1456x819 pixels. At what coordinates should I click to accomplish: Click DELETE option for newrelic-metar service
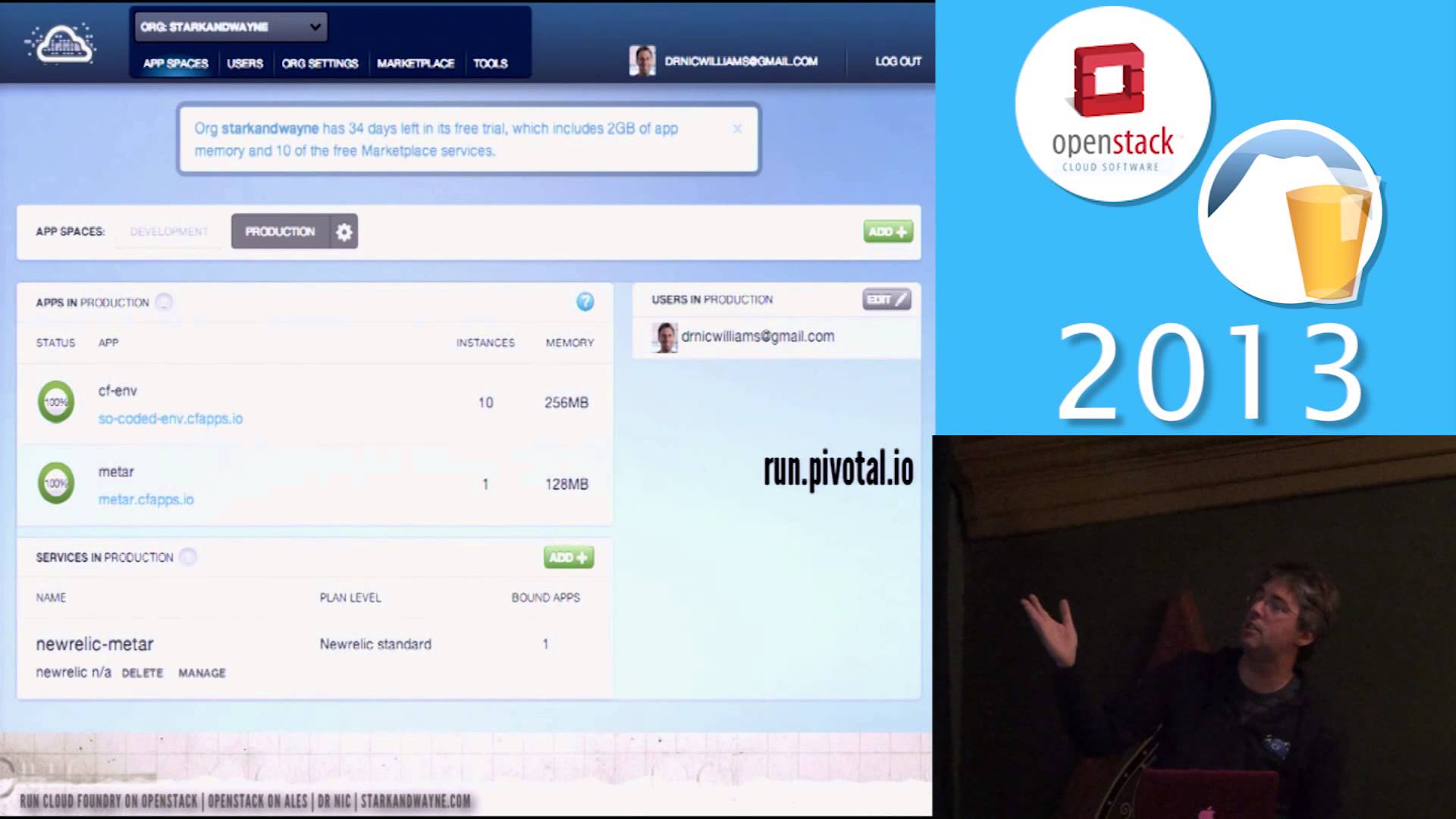pyautogui.click(x=141, y=672)
